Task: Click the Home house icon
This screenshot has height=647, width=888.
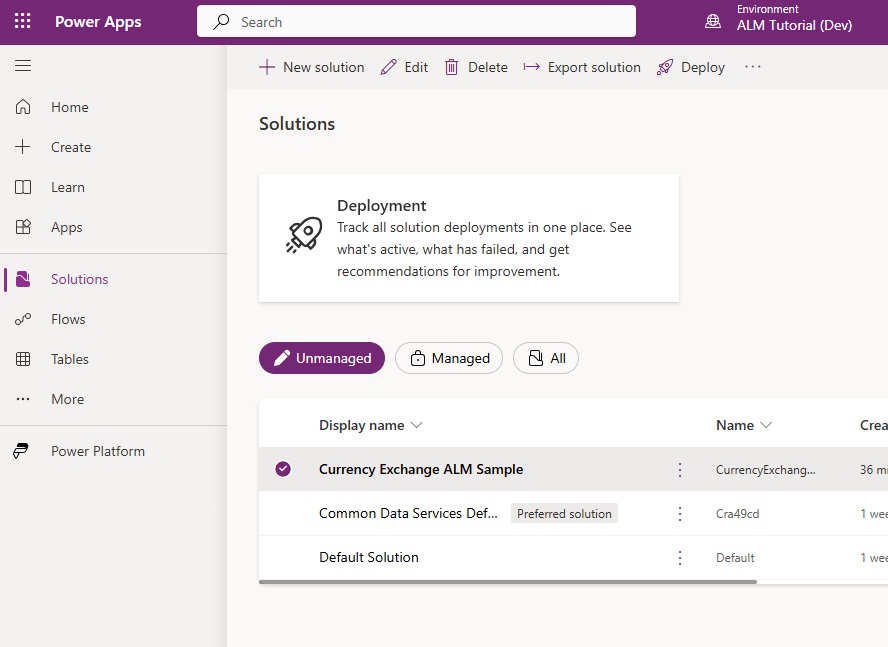Action: (x=23, y=107)
